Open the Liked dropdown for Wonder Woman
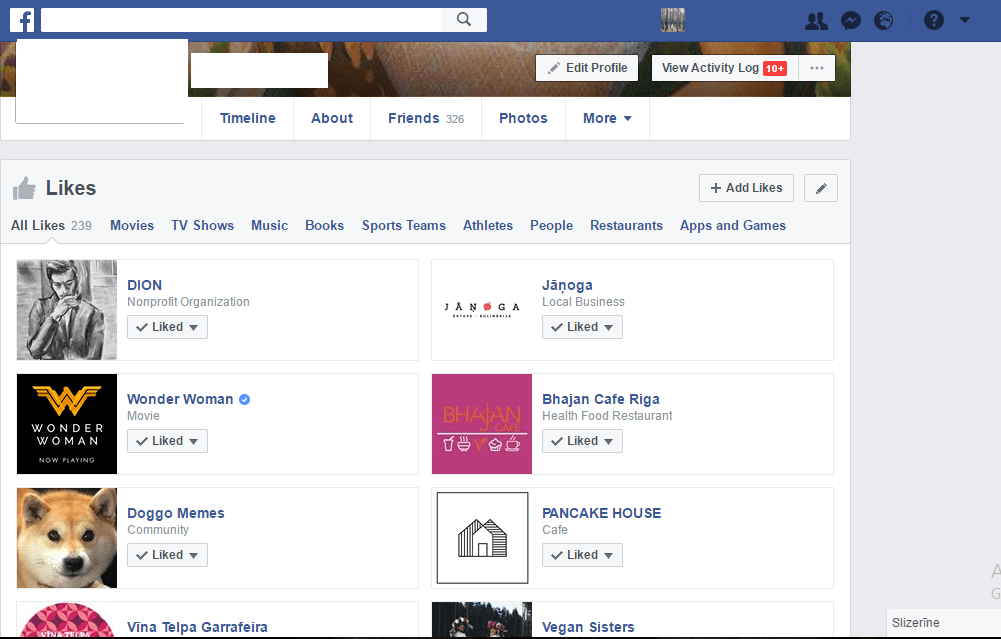This screenshot has height=639, width=1001. pyautogui.click(x=167, y=441)
